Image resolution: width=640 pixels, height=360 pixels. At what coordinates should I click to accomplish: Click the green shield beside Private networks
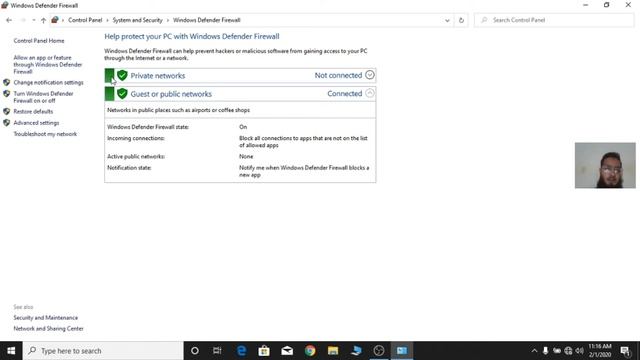click(x=122, y=76)
